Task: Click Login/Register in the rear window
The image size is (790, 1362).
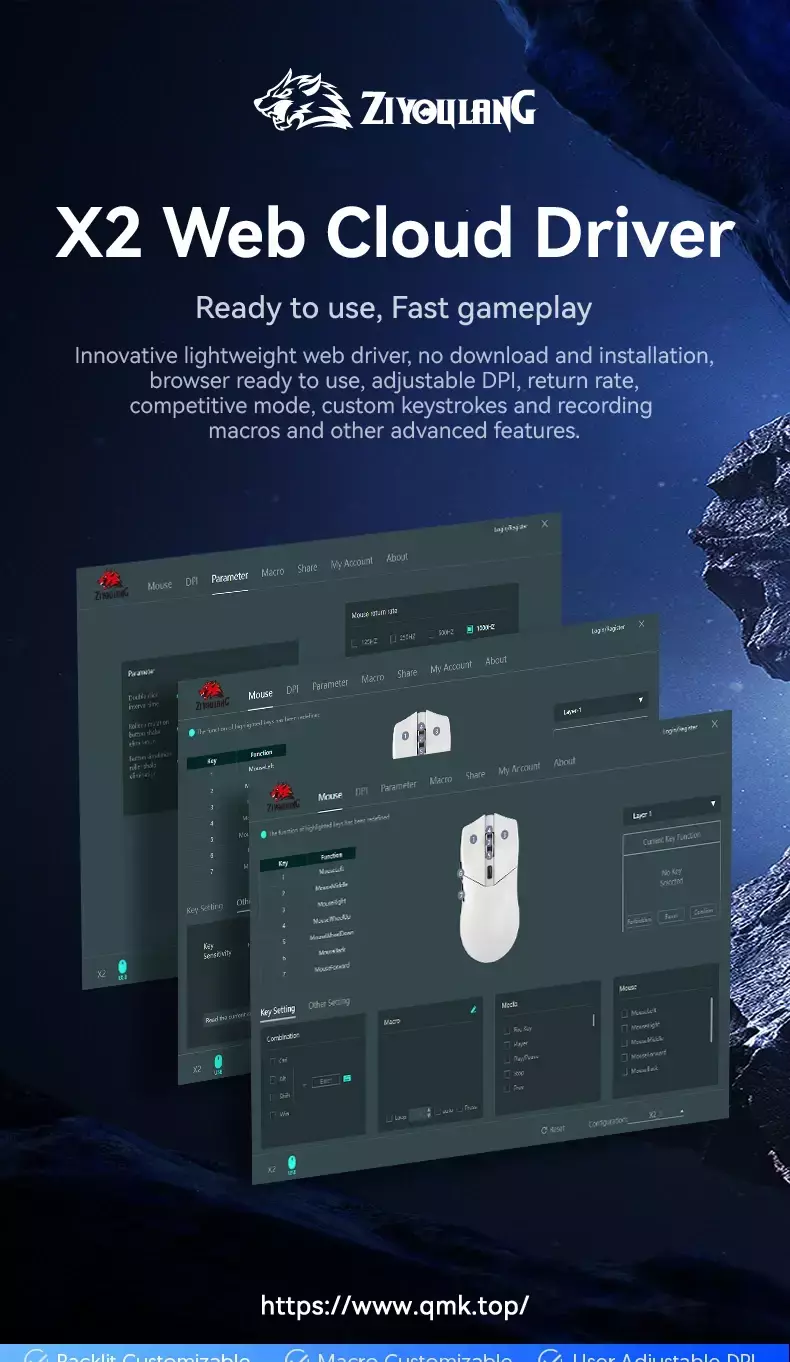Action: [x=510, y=527]
